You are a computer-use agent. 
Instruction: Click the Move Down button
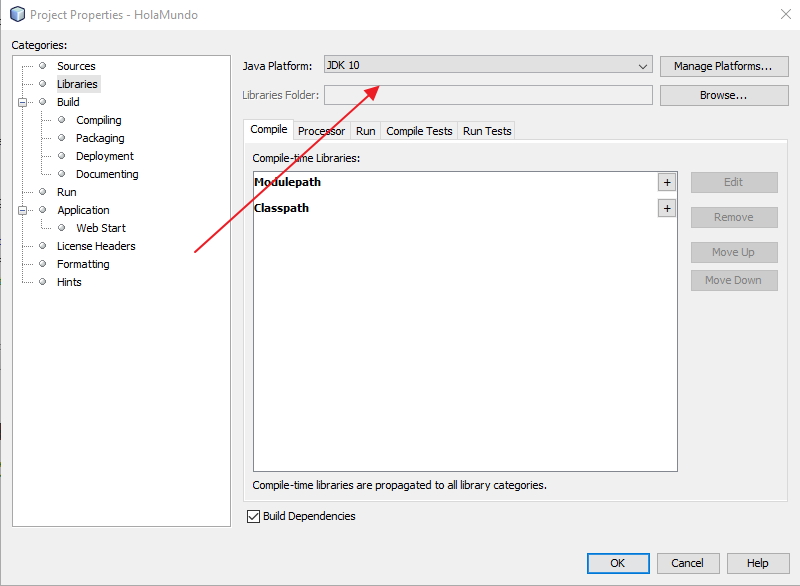tap(734, 281)
